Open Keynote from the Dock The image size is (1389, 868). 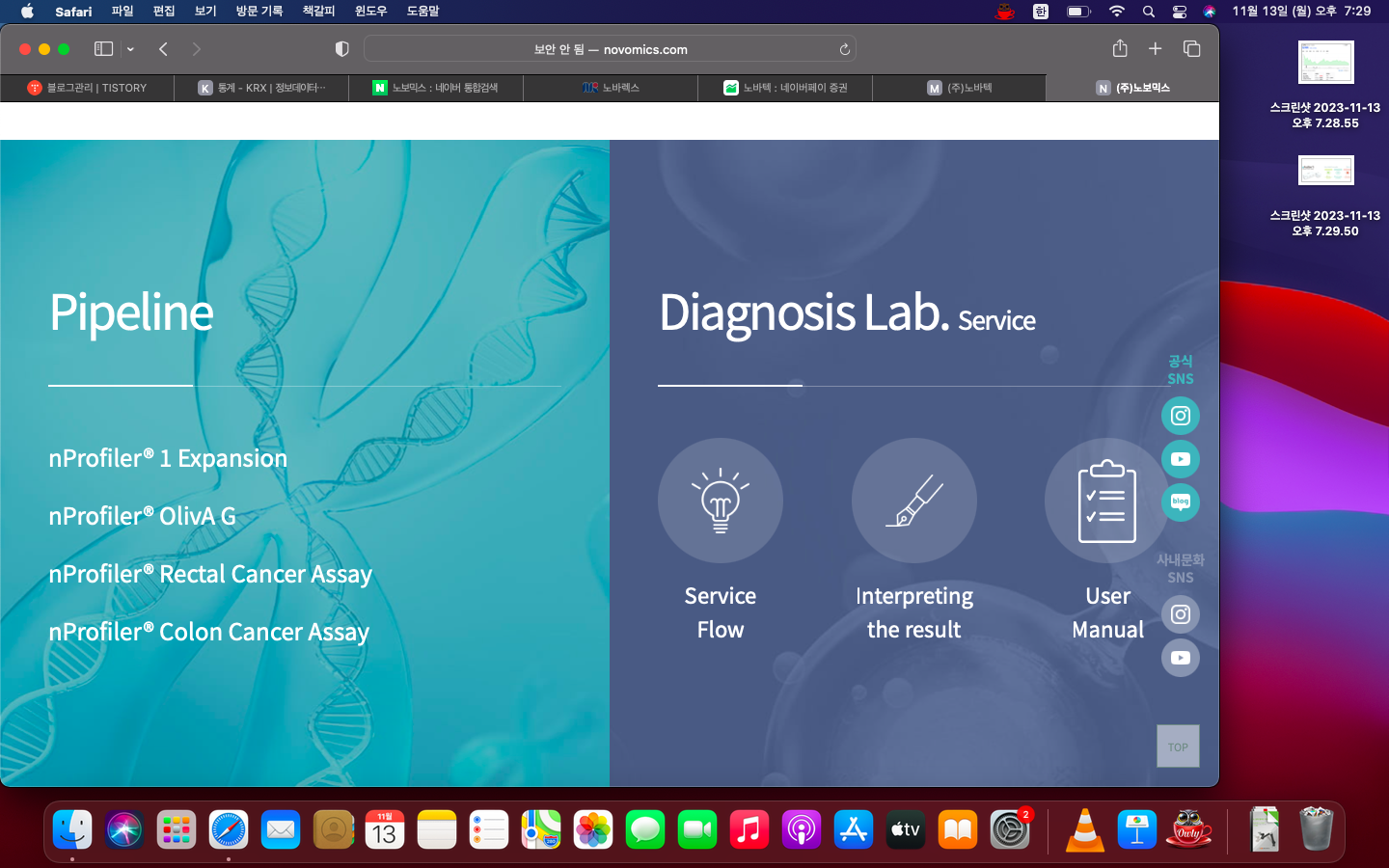(x=1137, y=829)
